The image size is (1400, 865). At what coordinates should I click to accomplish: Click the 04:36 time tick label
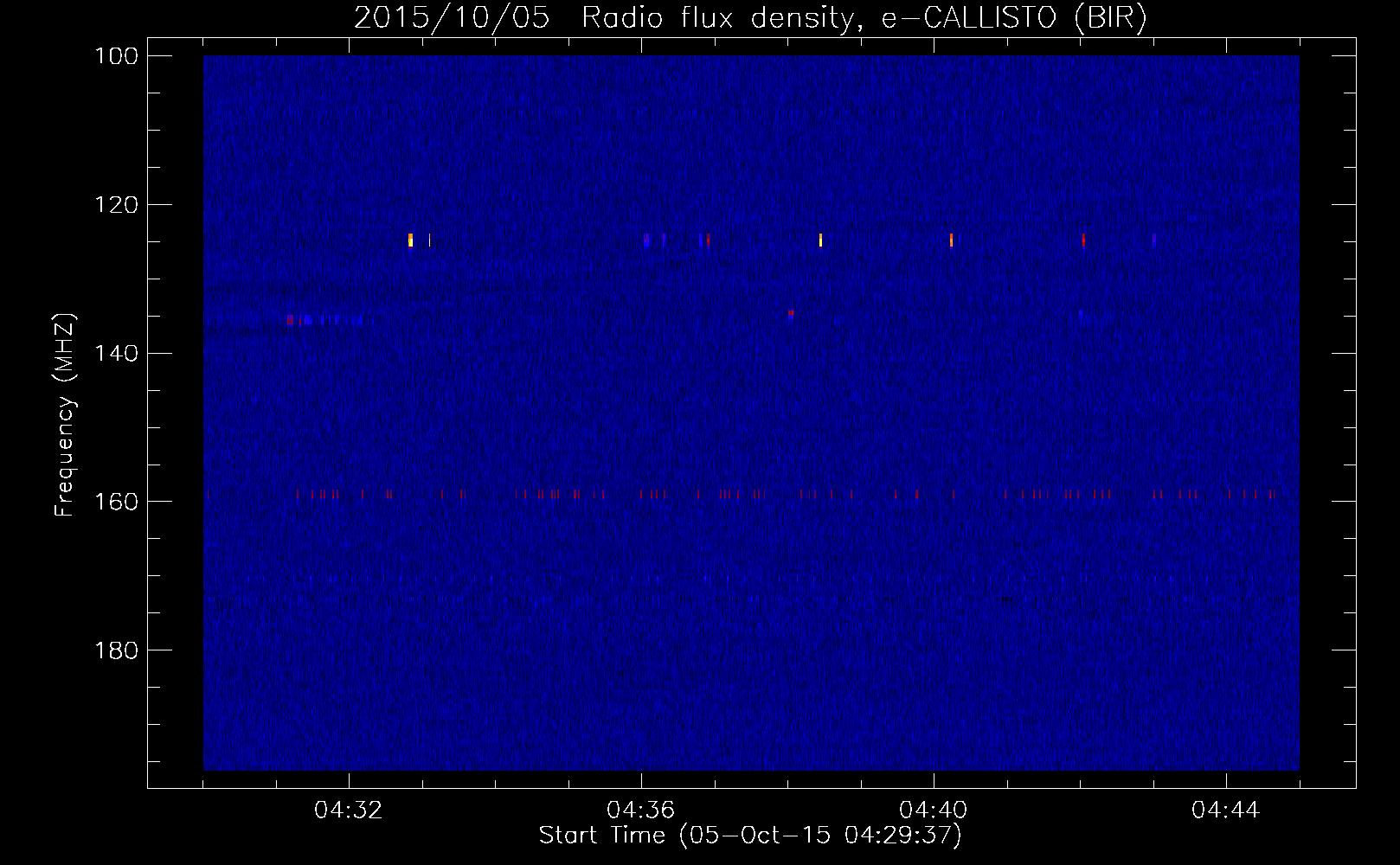(641, 811)
